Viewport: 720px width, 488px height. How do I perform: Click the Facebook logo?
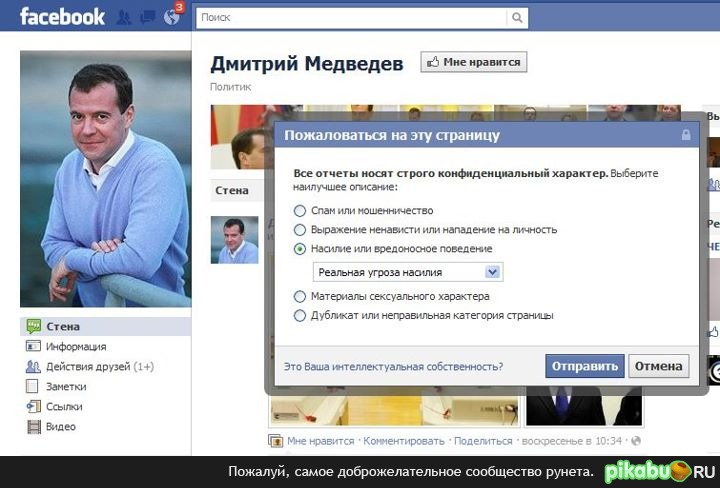coord(62,17)
